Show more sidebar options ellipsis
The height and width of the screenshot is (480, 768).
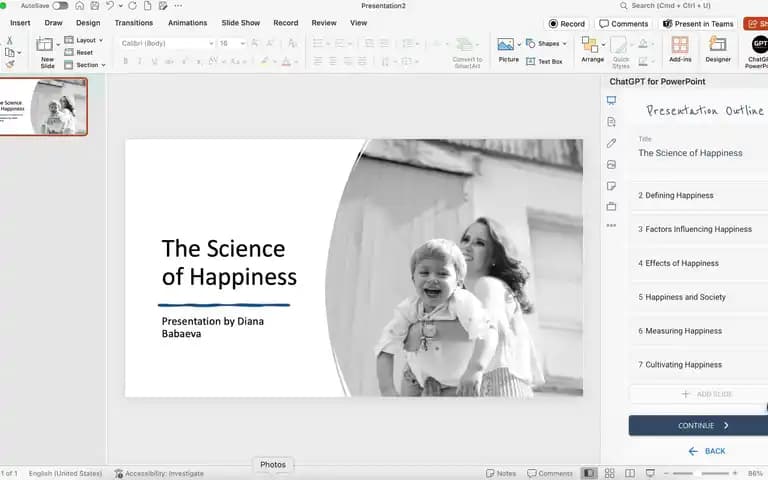pyautogui.click(x=611, y=225)
